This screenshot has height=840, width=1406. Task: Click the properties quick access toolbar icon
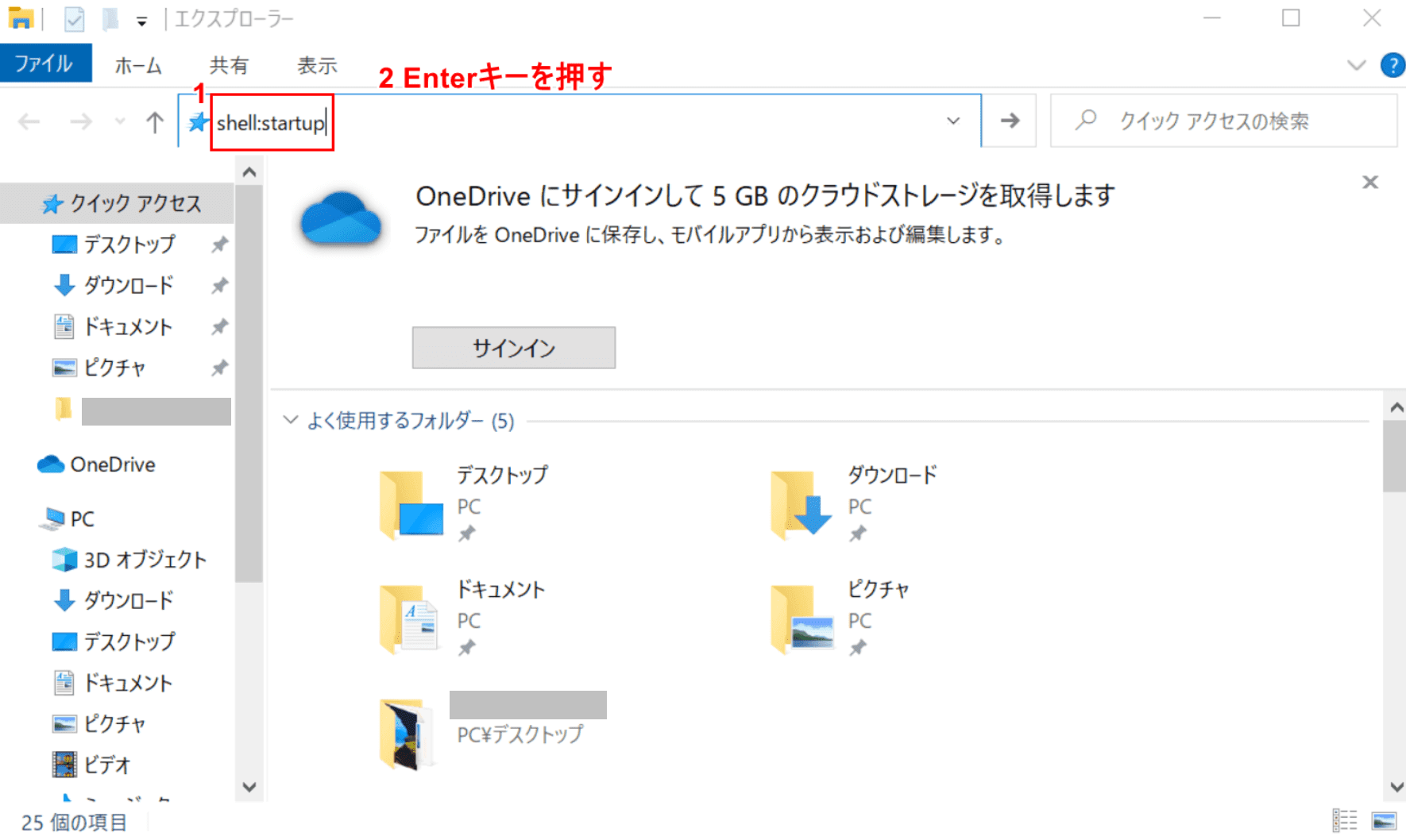click(74, 18)
